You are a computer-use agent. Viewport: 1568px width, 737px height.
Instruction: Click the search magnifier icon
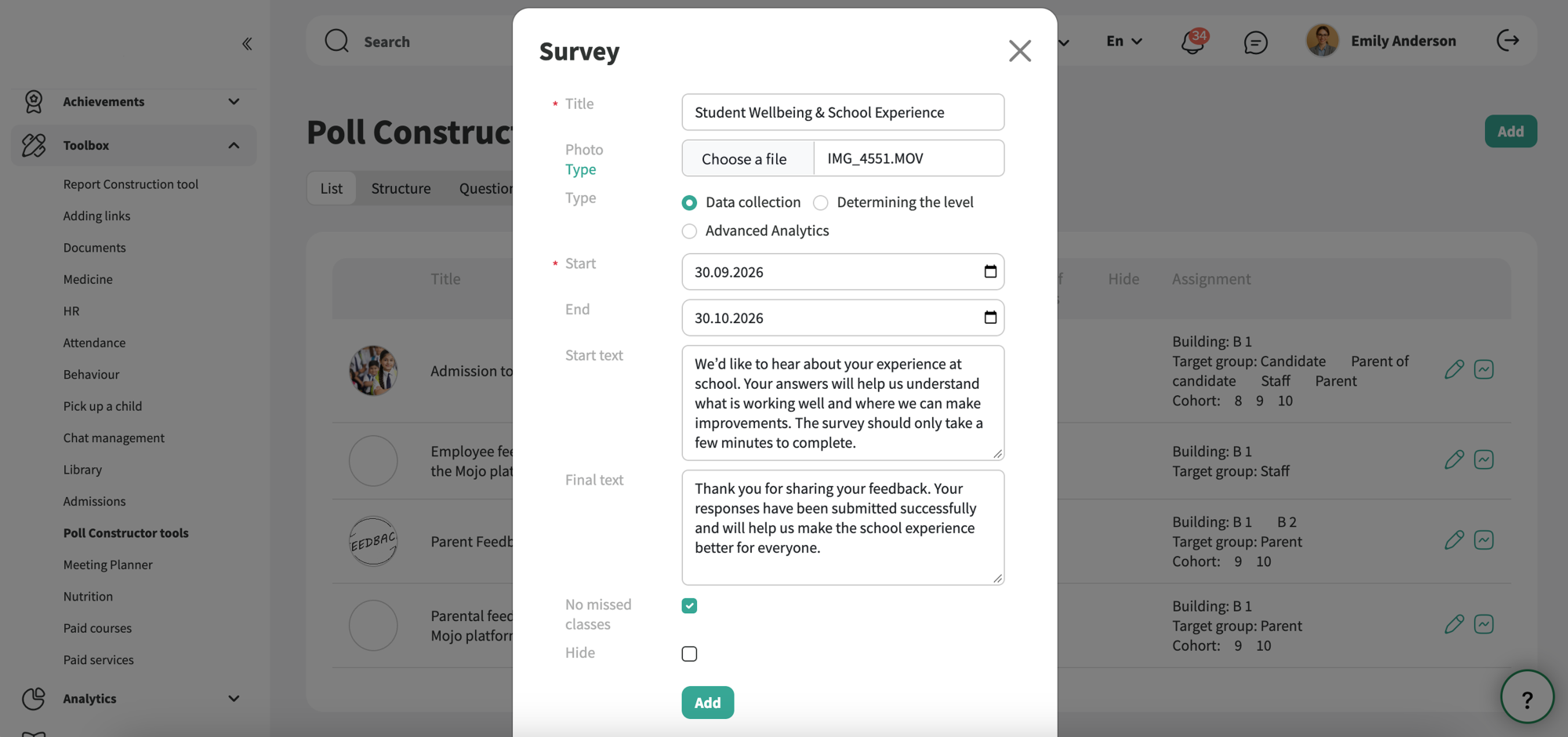336,41
